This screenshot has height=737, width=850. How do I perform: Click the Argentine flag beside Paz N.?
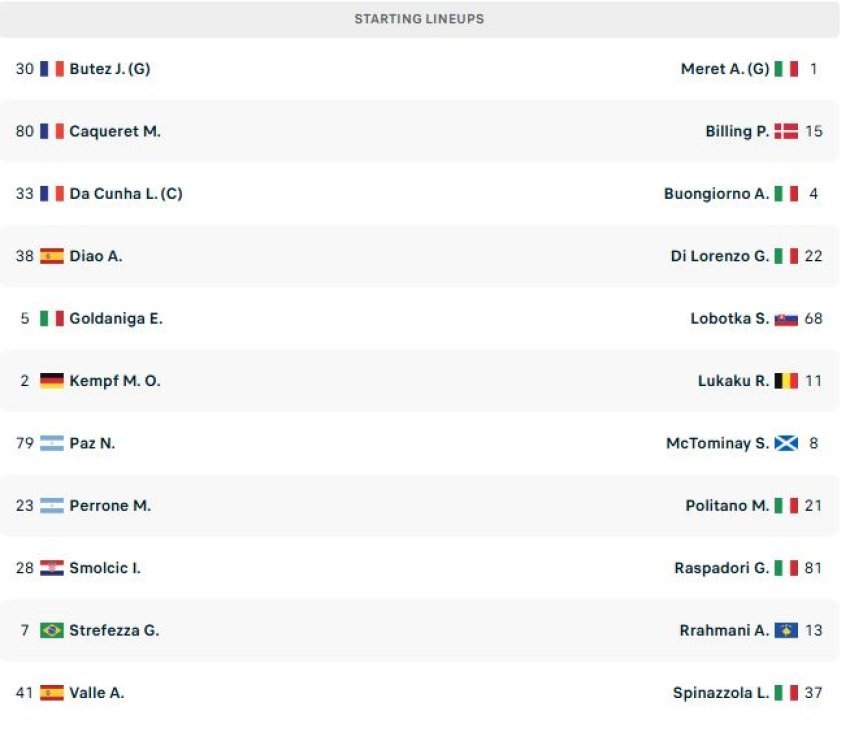tap(51, 443)
